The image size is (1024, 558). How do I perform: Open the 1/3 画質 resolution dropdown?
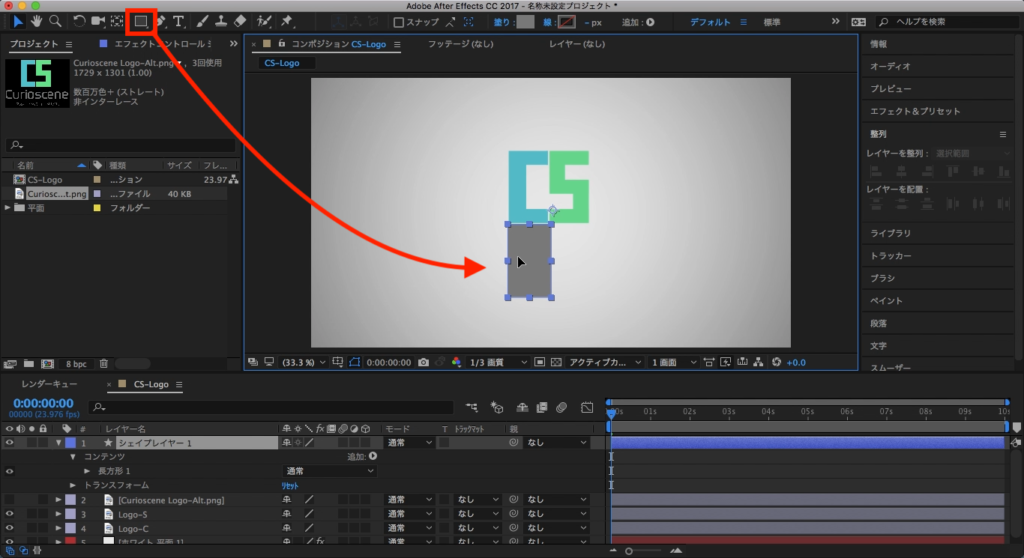[498, 362]
